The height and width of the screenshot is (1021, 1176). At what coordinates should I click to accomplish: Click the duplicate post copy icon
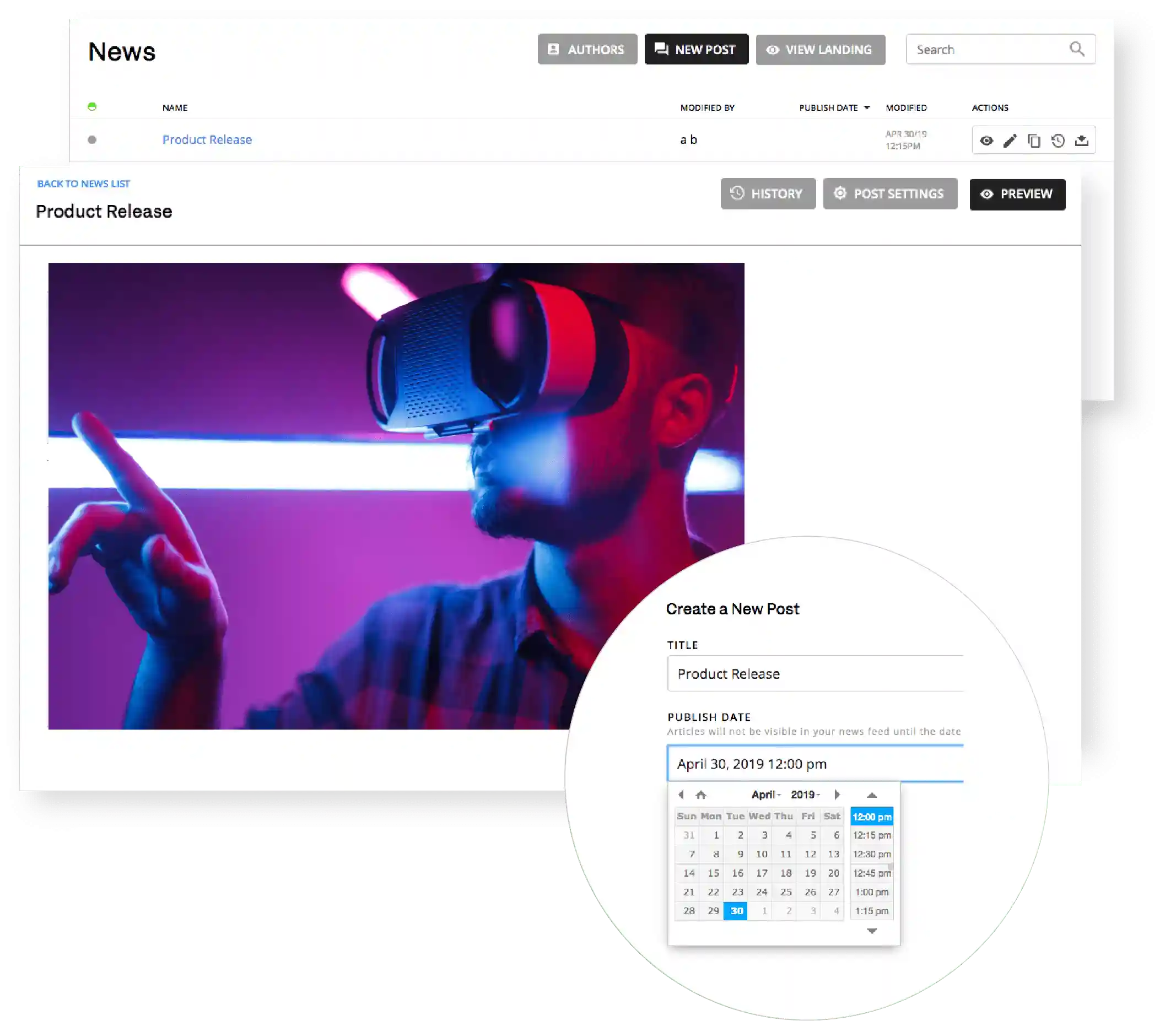tap(1034, 141)
